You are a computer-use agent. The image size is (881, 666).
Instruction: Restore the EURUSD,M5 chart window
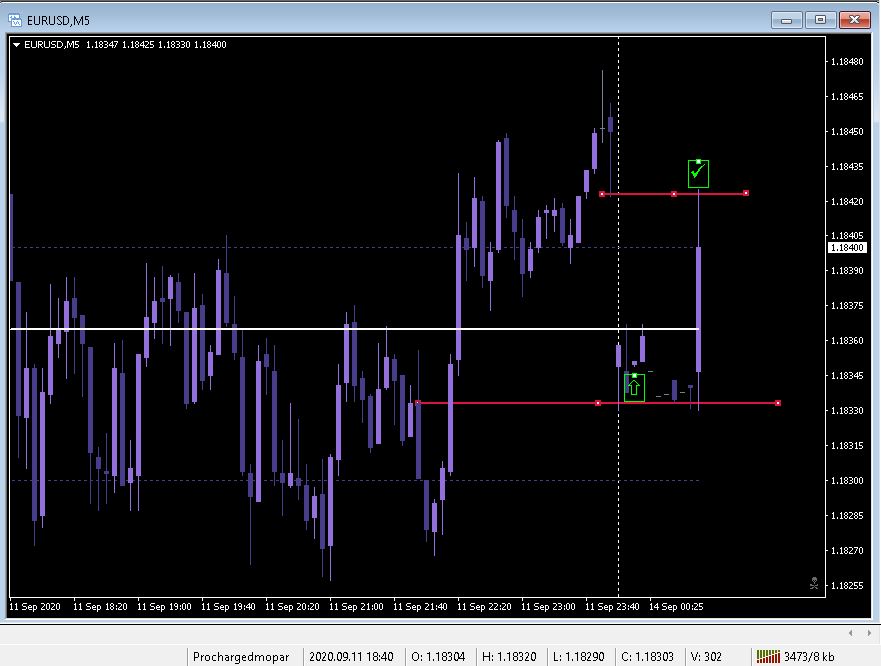tap(820, 20)
